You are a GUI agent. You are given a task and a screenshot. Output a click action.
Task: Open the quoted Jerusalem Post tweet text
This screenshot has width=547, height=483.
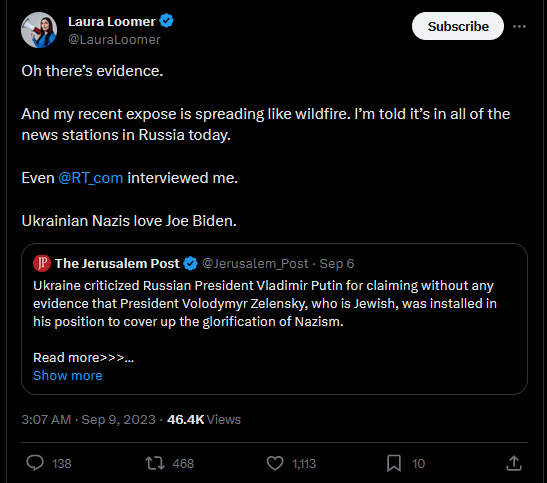coord(265,303)
